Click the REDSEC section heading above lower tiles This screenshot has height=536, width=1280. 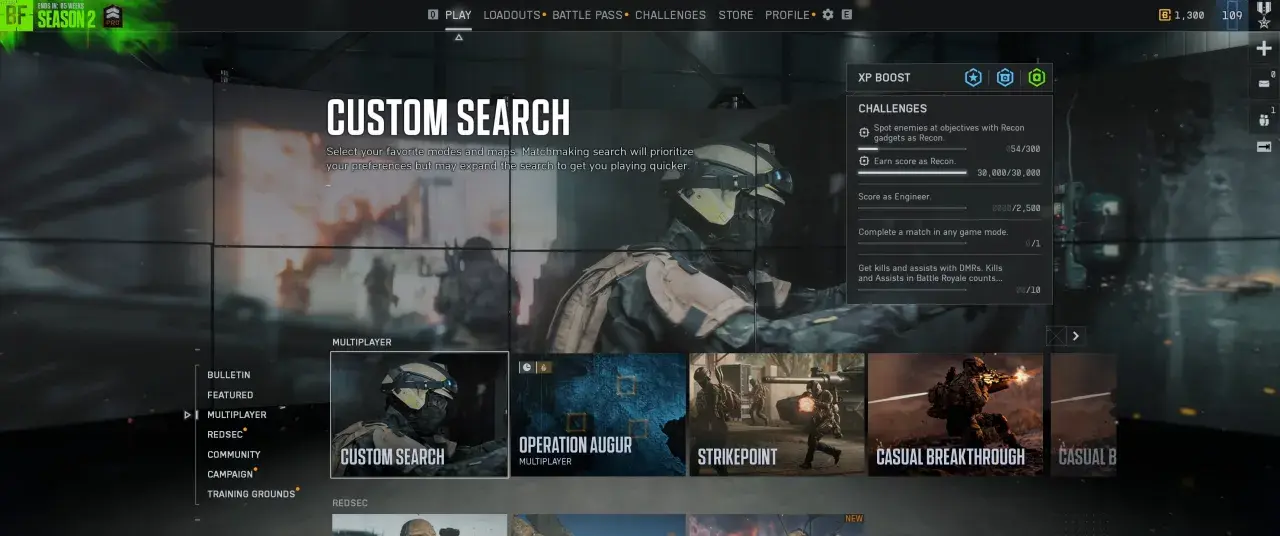coord(350,503)
